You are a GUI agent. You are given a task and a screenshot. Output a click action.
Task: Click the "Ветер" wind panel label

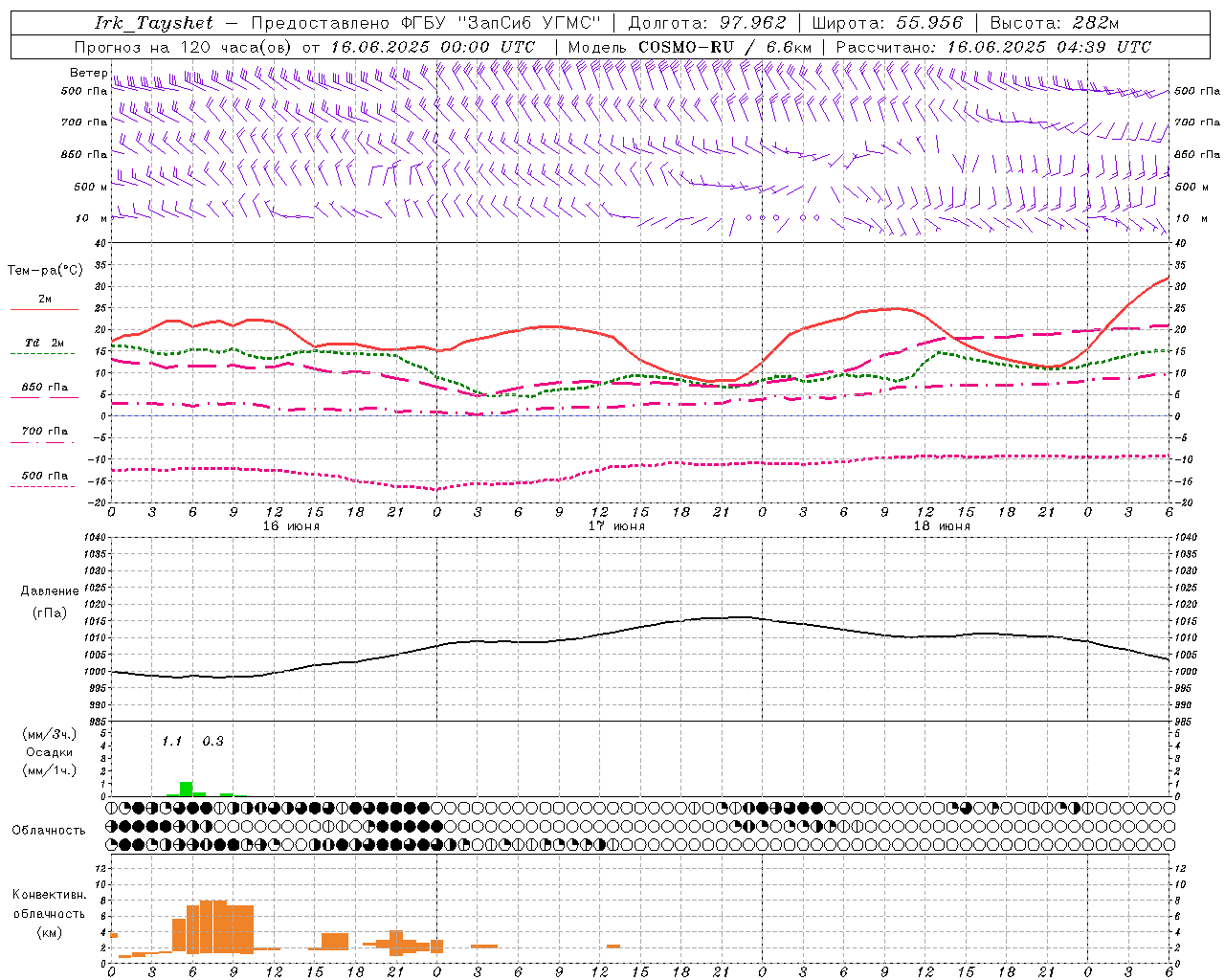89,73
